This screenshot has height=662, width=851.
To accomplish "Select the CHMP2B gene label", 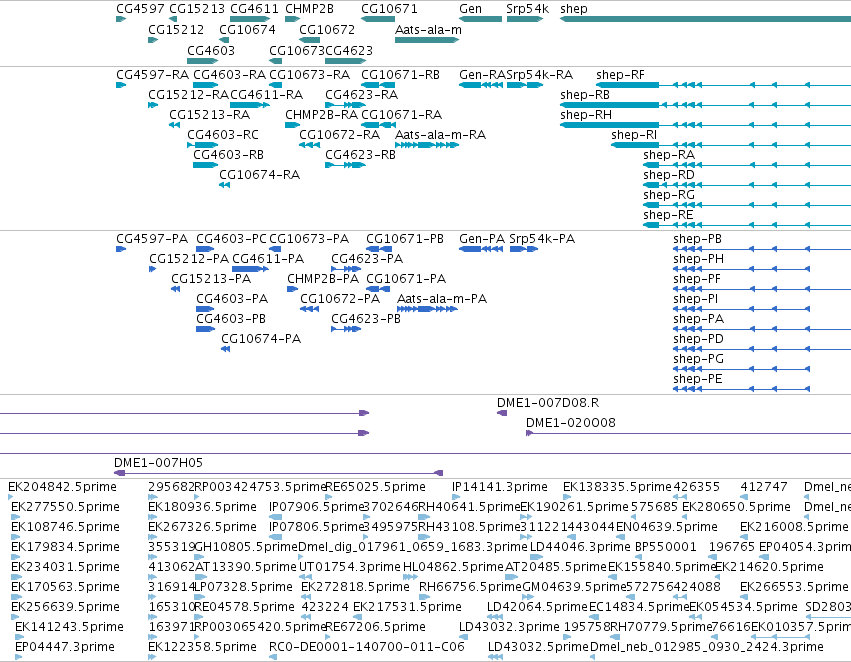I will 309,9.
